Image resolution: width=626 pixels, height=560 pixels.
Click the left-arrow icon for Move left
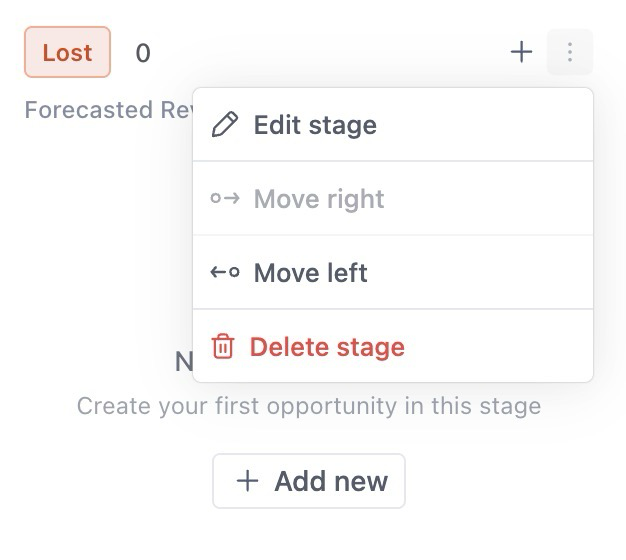point(225,273)
